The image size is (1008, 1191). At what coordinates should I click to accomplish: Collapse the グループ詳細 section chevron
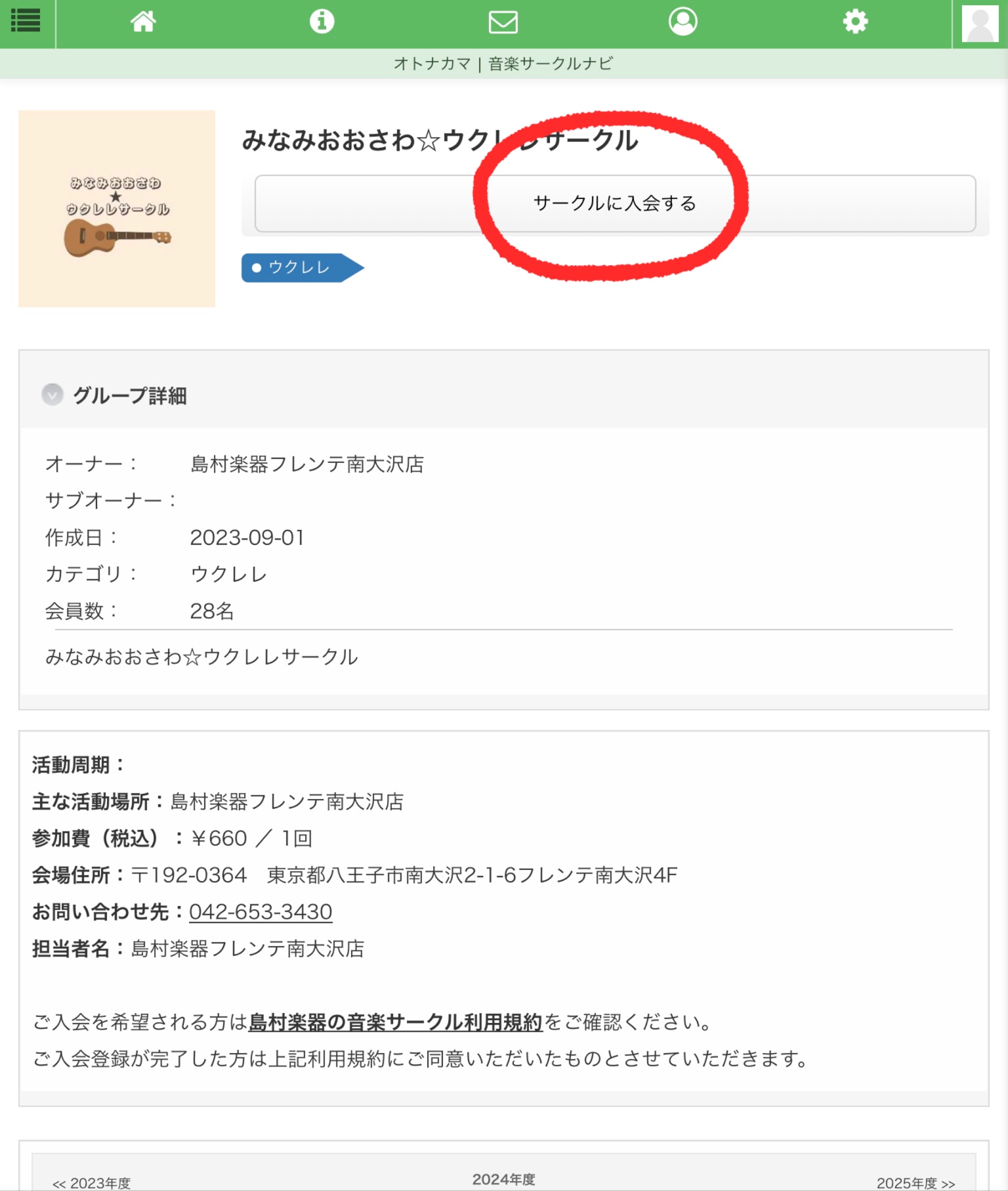[x=52, y=395]
